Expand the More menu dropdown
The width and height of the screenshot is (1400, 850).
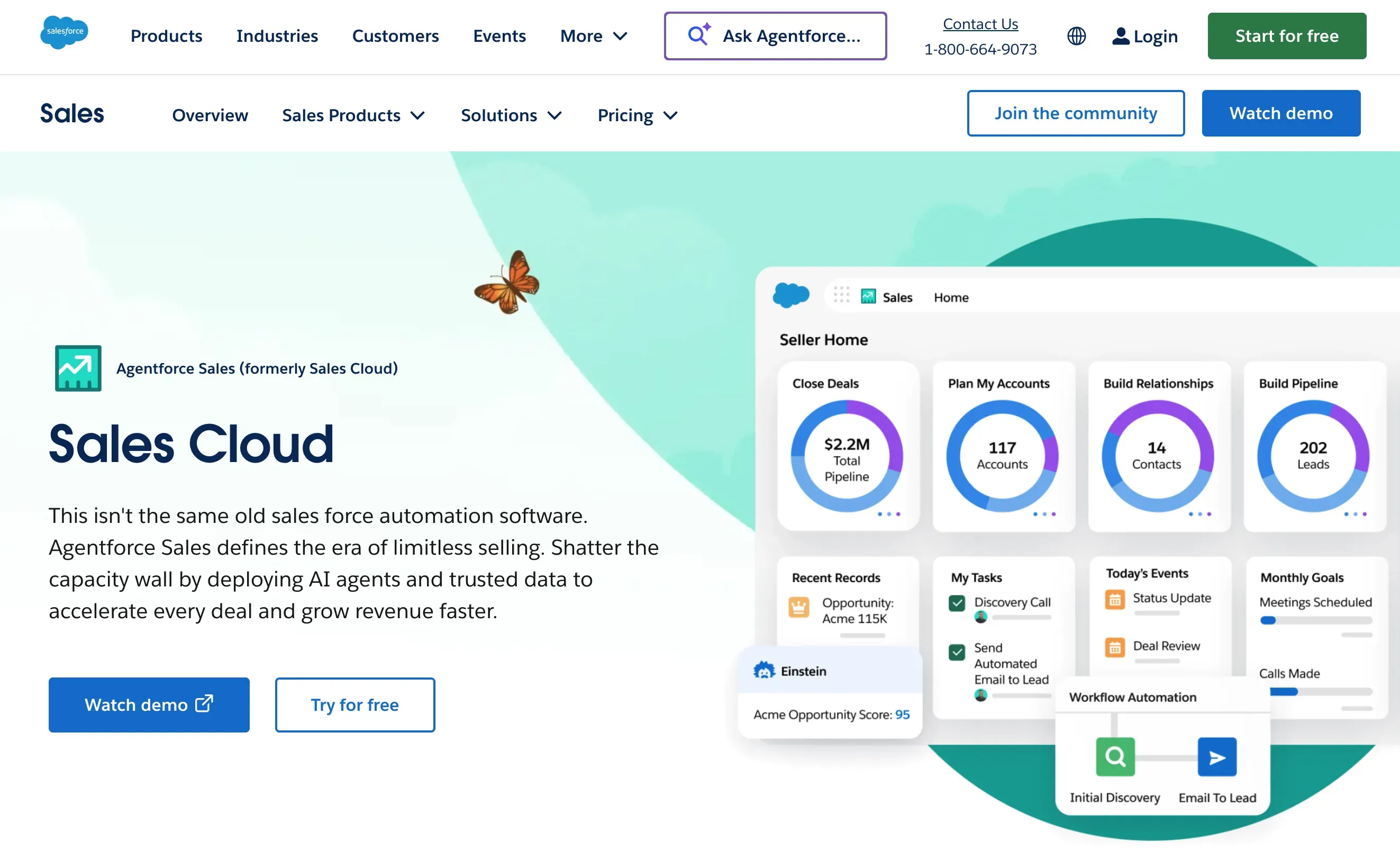click(593, 36)
